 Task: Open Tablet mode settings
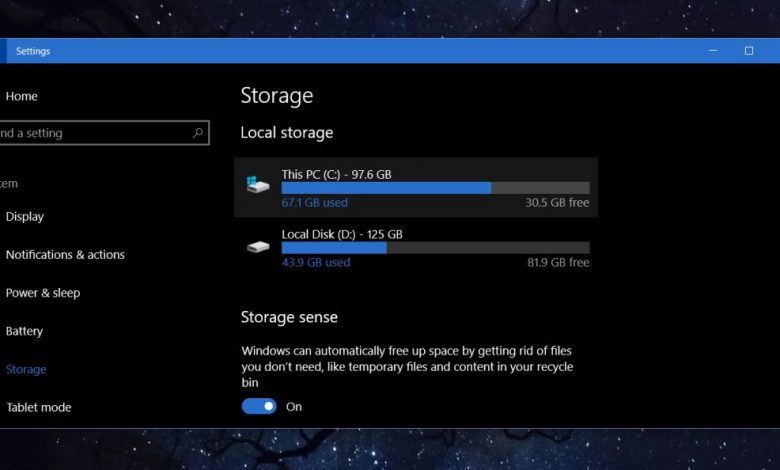tap(38, 407)
